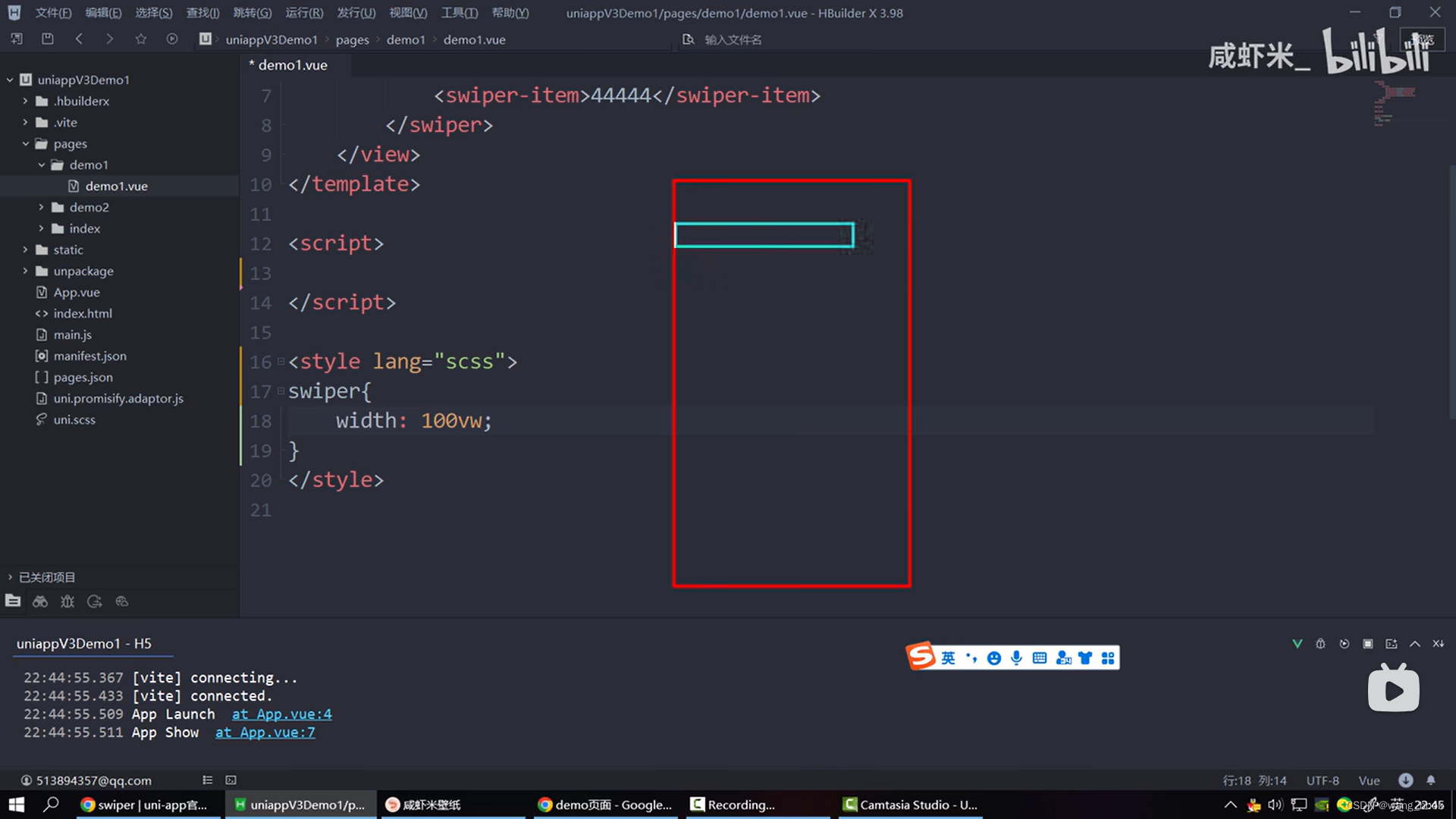Click the bookmark star icon
1456x819 pixels.
[x=141, y=39]
